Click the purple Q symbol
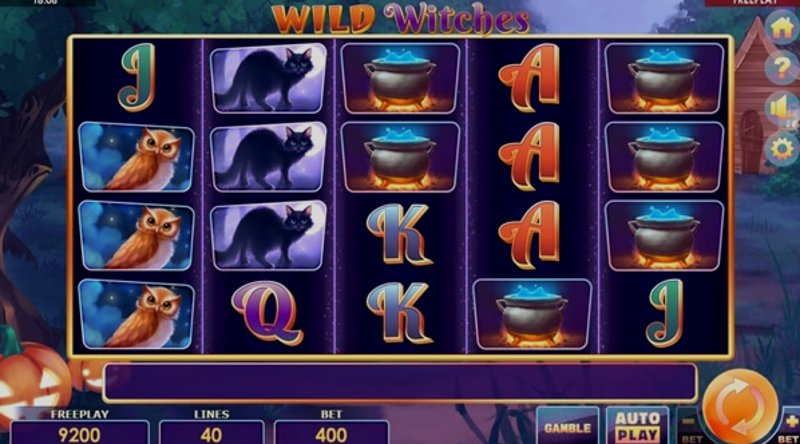 click(267, 313)
